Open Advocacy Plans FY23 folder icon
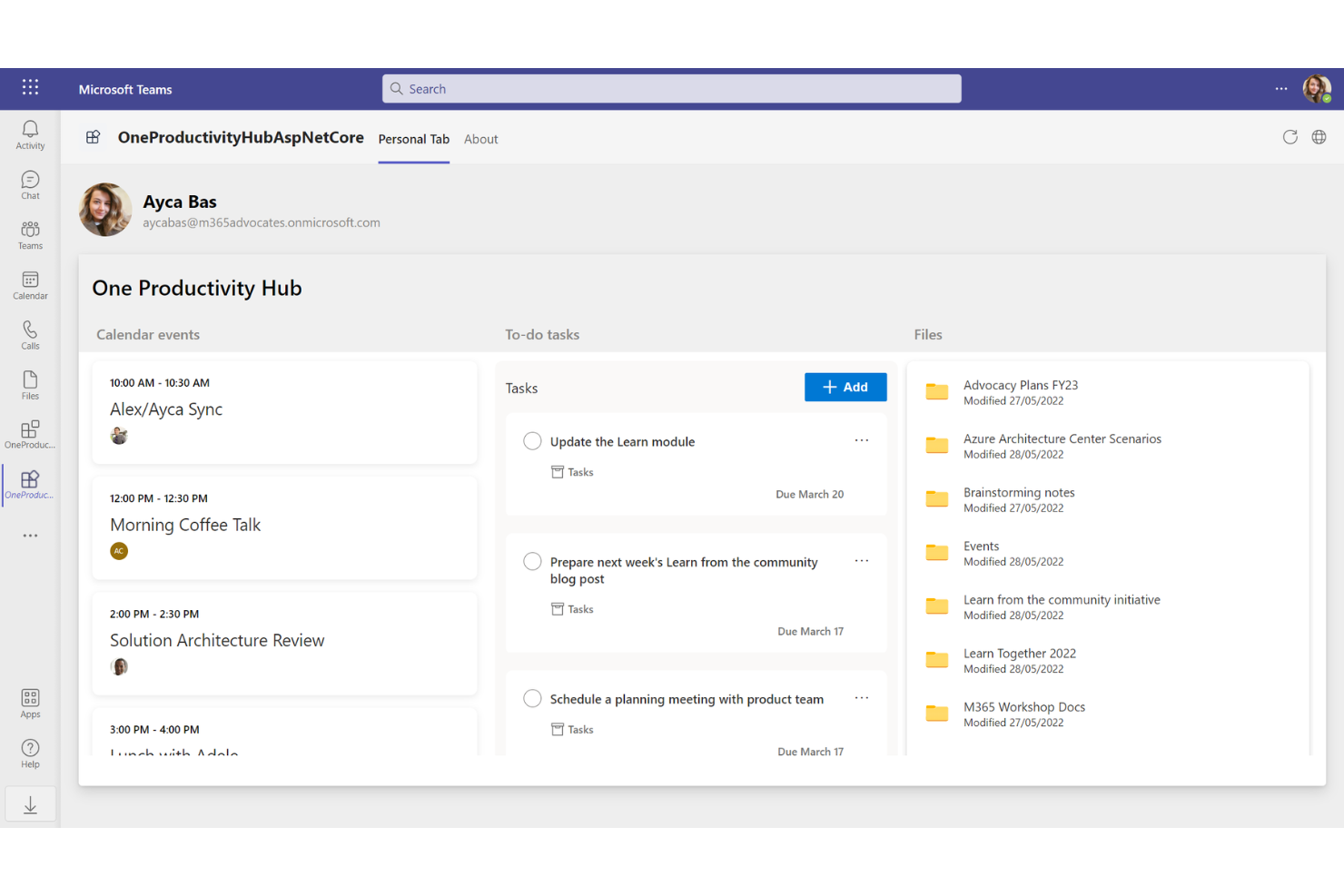Viewport: 1344px width, 896px height. (x=937, y=391)
